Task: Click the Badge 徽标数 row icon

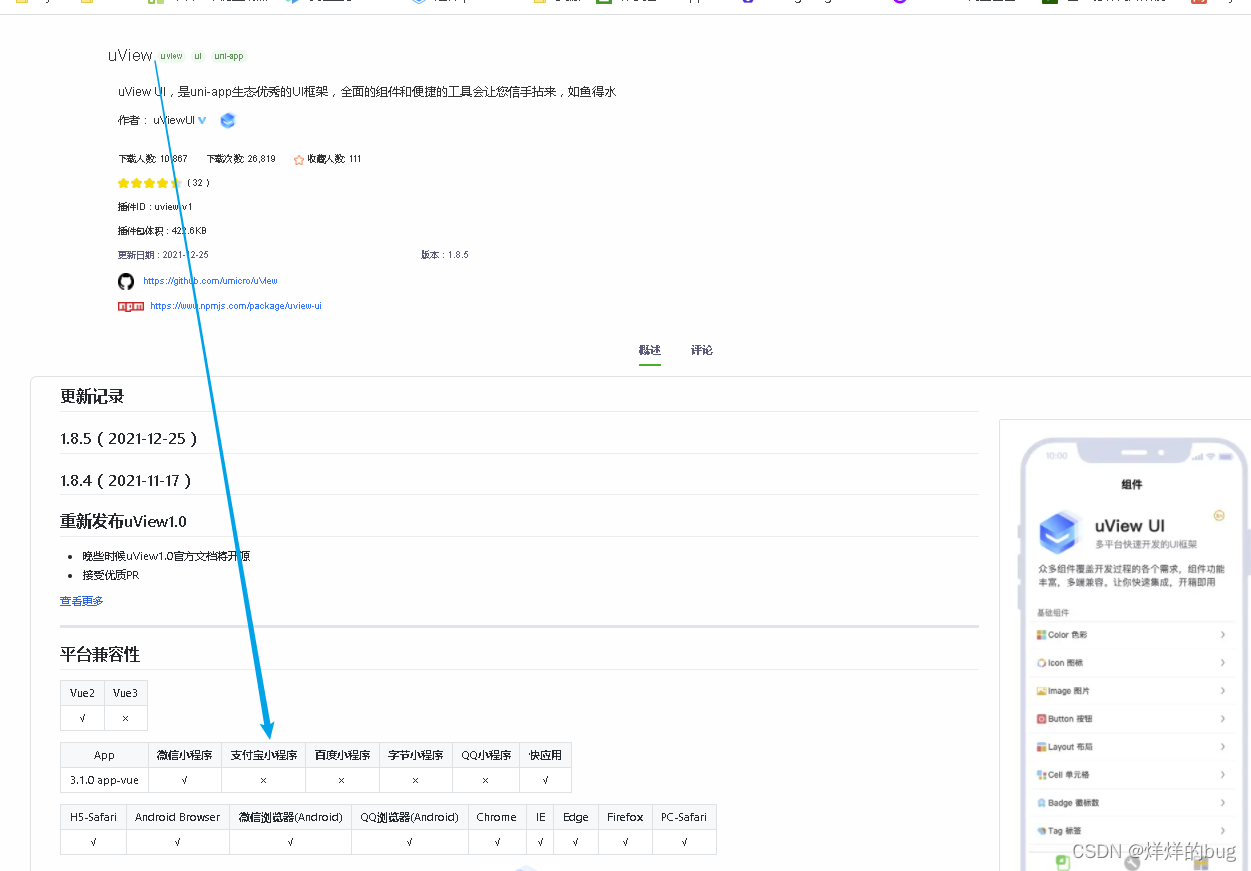Action: click(x=1041, y=803)
